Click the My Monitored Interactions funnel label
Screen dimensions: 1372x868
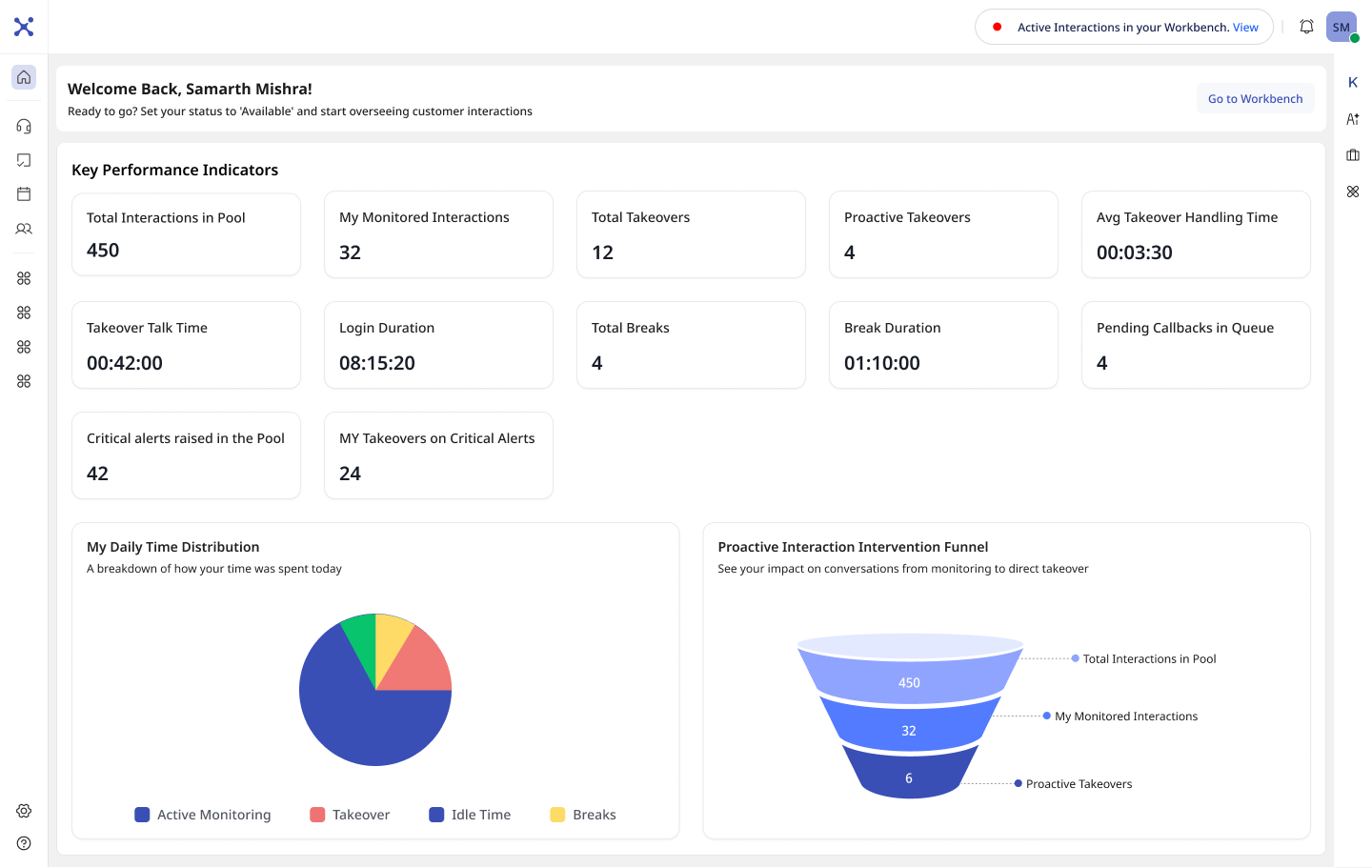[1126, 717]
